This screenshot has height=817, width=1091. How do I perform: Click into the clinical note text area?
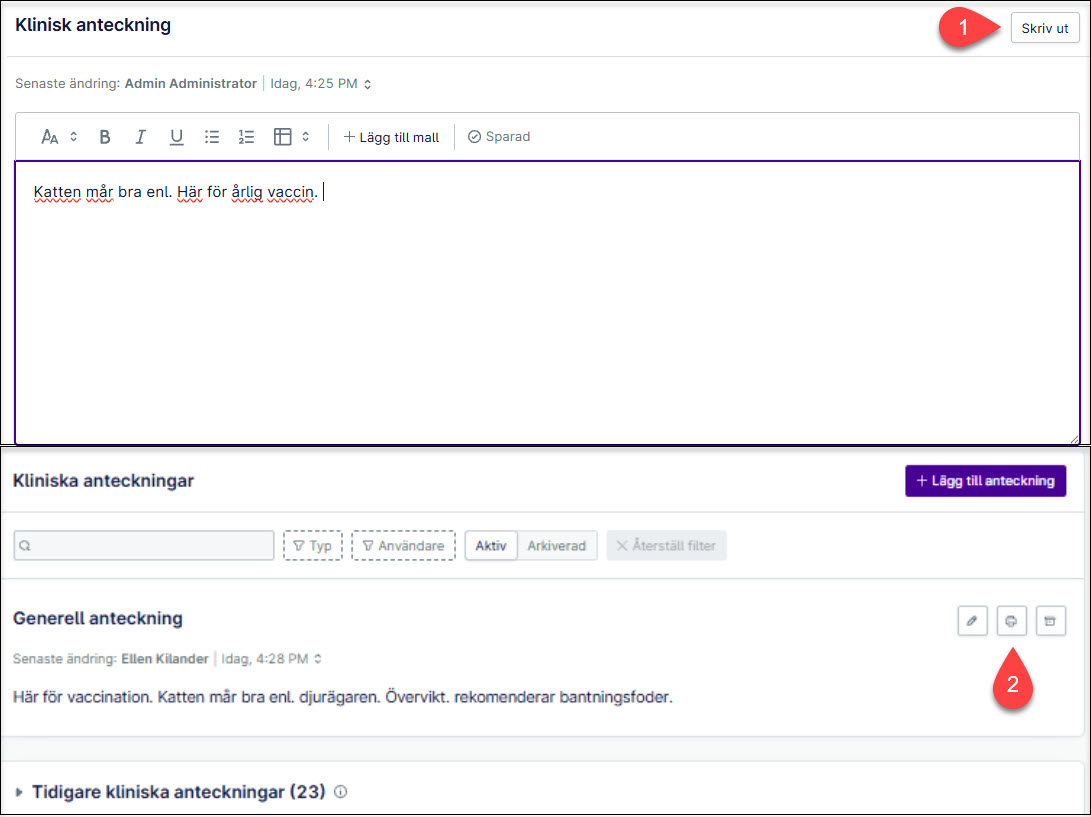tap(547, 303)
